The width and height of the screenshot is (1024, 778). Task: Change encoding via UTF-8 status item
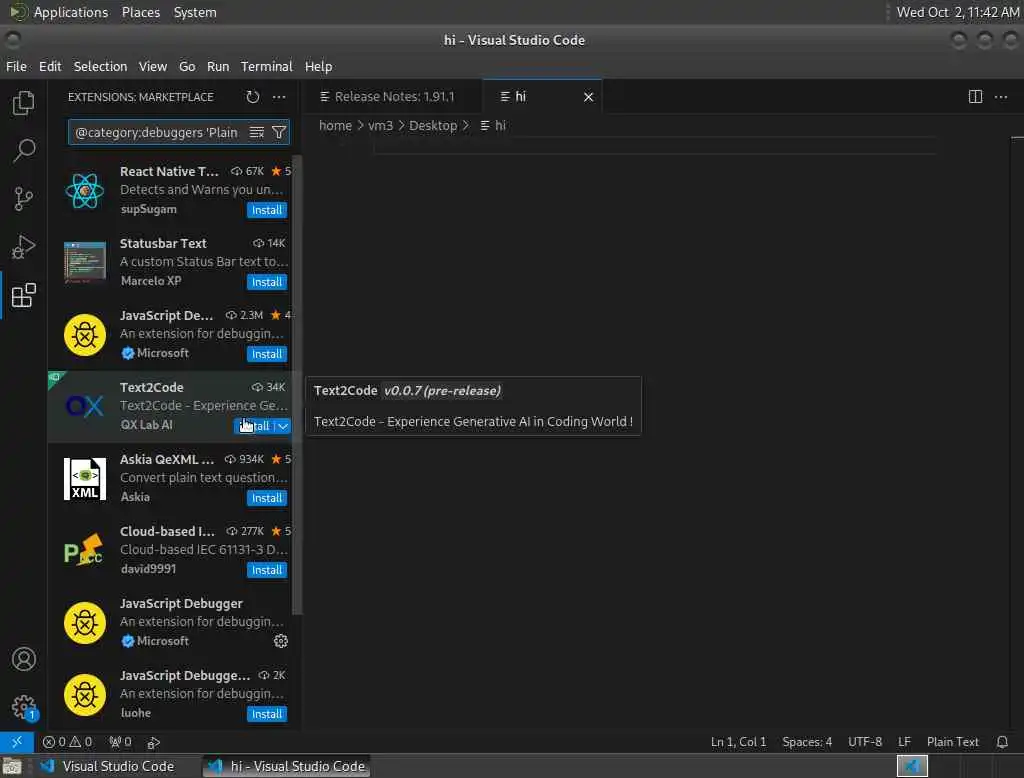(865, 742)
